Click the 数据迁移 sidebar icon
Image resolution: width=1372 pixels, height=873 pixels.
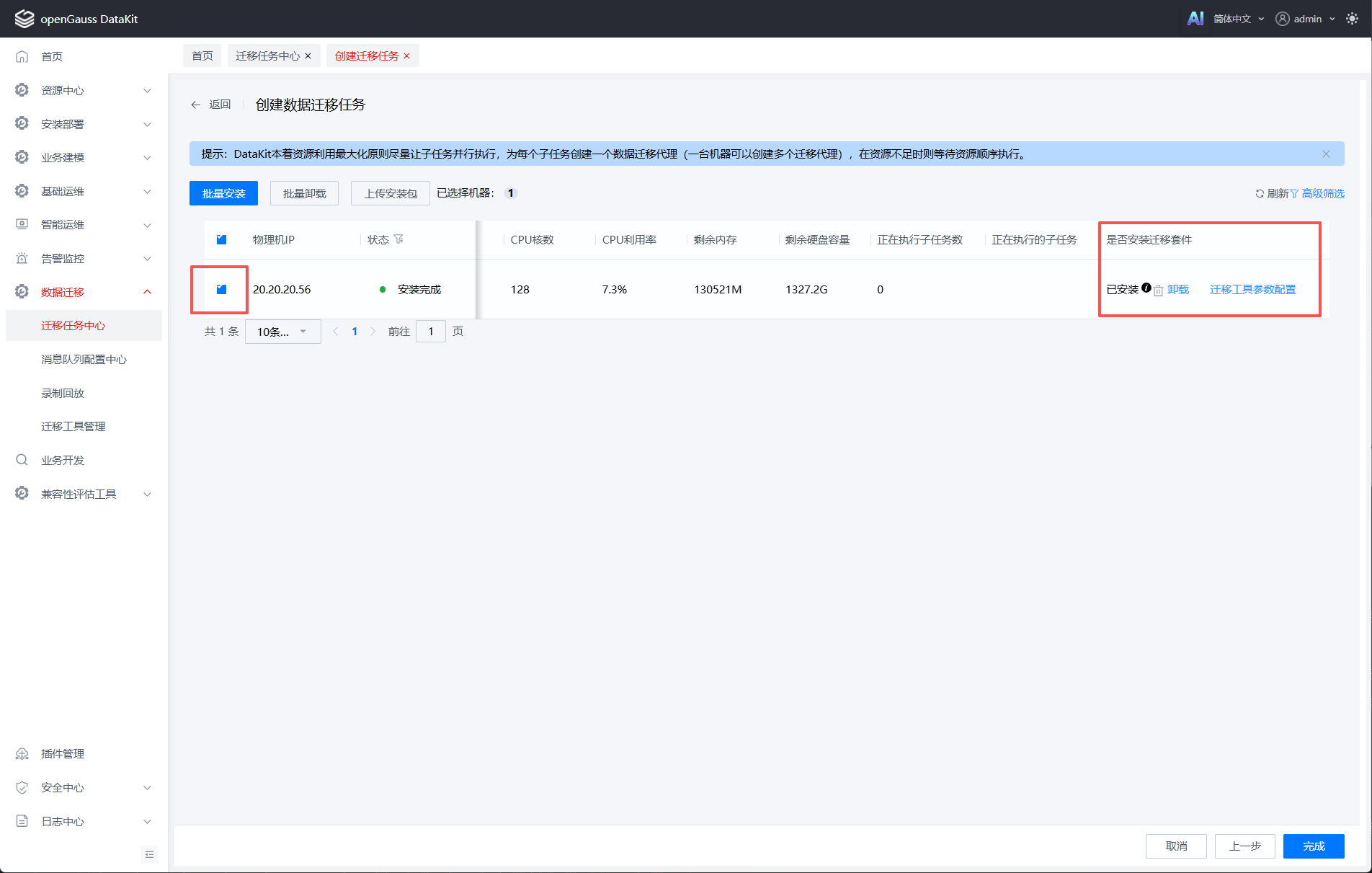[22, 292]
